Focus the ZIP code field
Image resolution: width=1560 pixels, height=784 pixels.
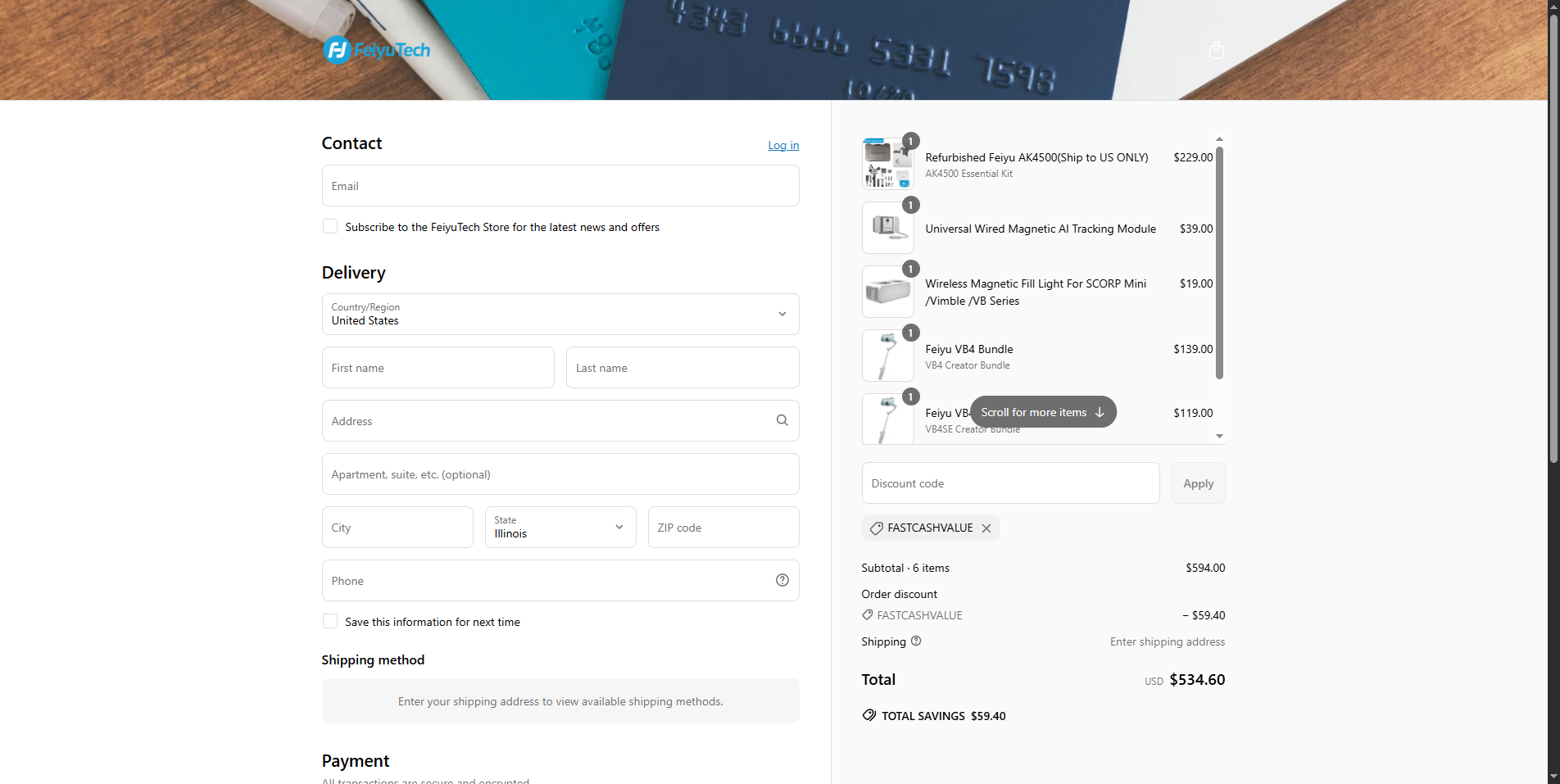[723, 528]
